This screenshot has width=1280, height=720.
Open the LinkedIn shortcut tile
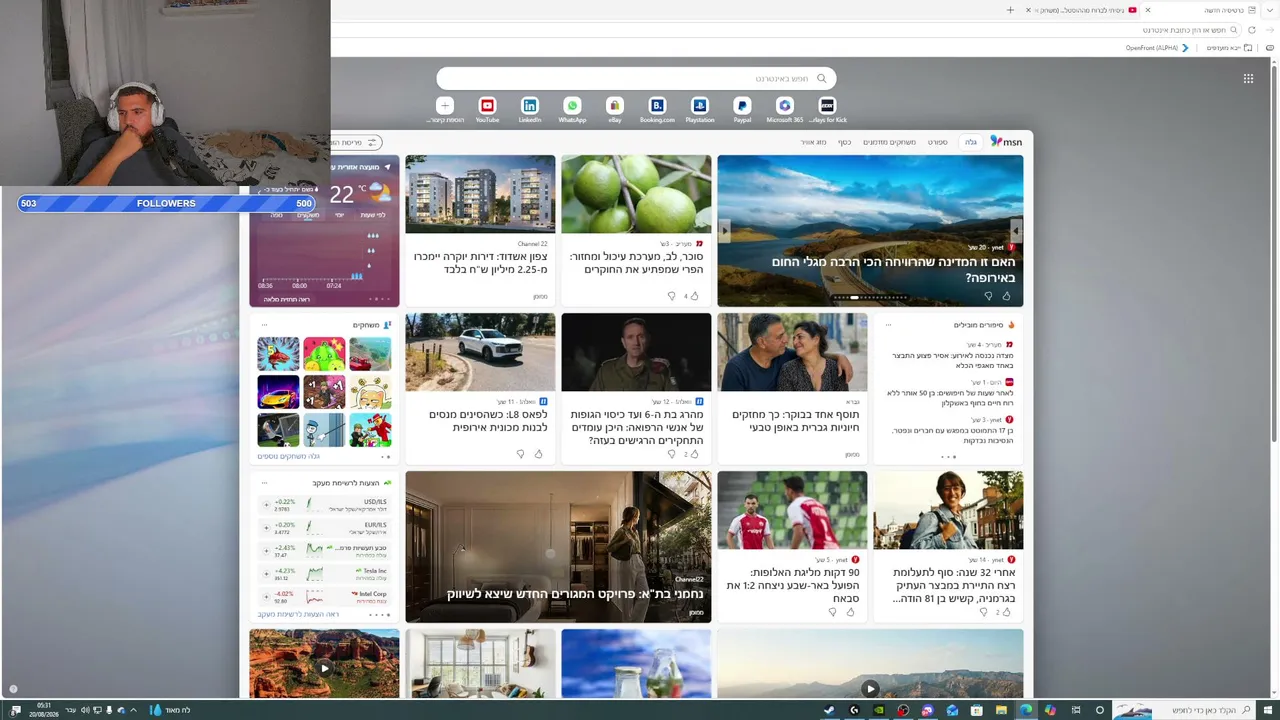[x=530, y=106]
